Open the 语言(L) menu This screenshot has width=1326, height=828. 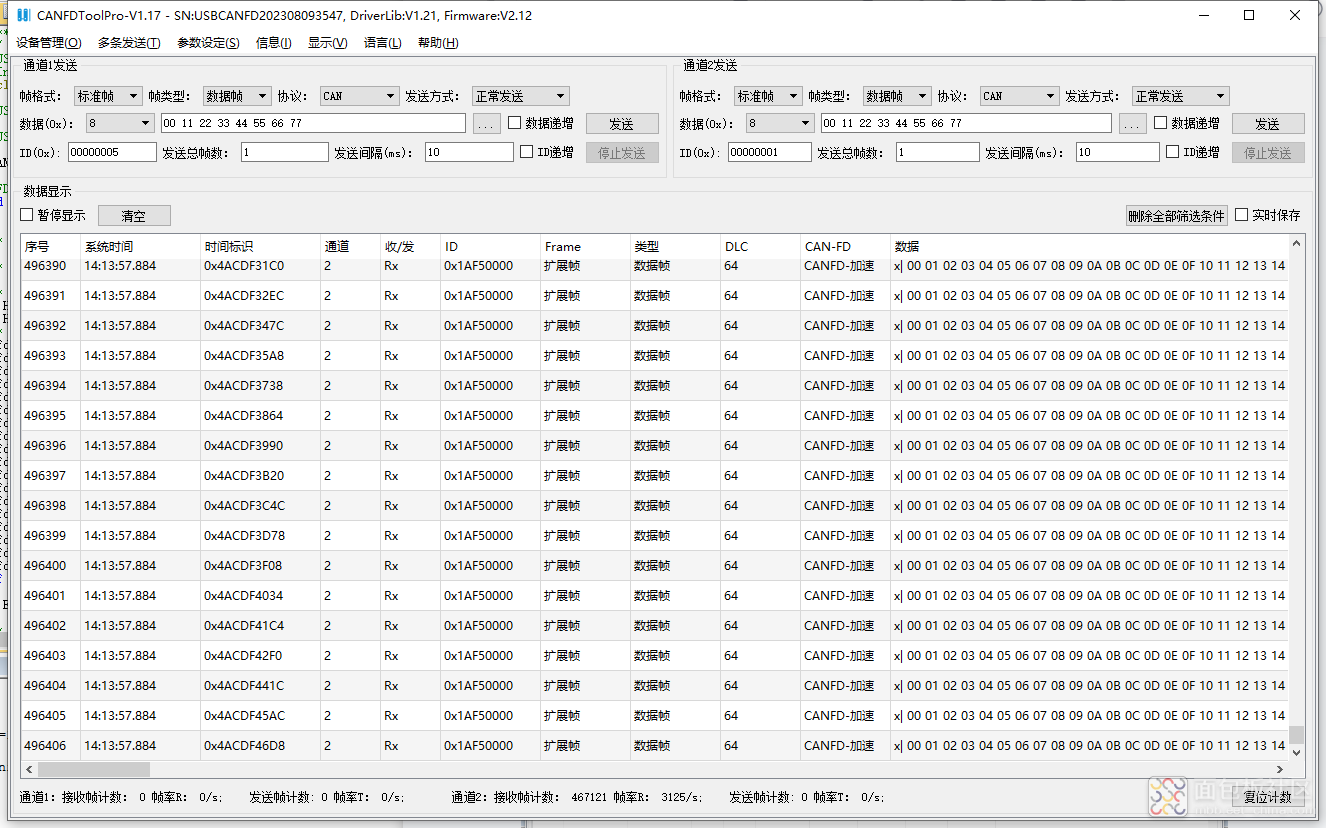click(x=383, y=43)
